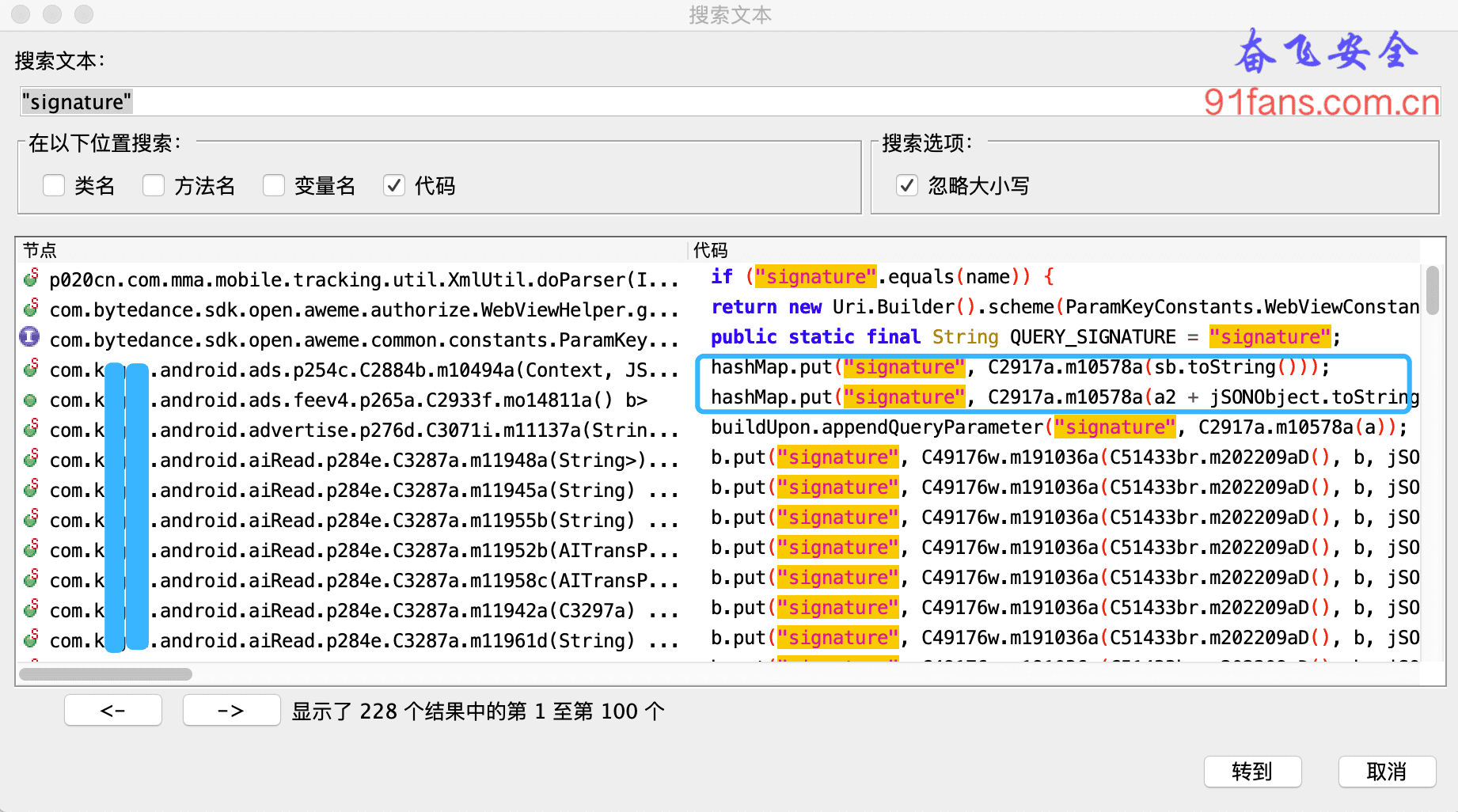Click the vertical scrollbar of the results table
The height and width of the screenshot is (812, 1458).
[x=1432, y=290]
